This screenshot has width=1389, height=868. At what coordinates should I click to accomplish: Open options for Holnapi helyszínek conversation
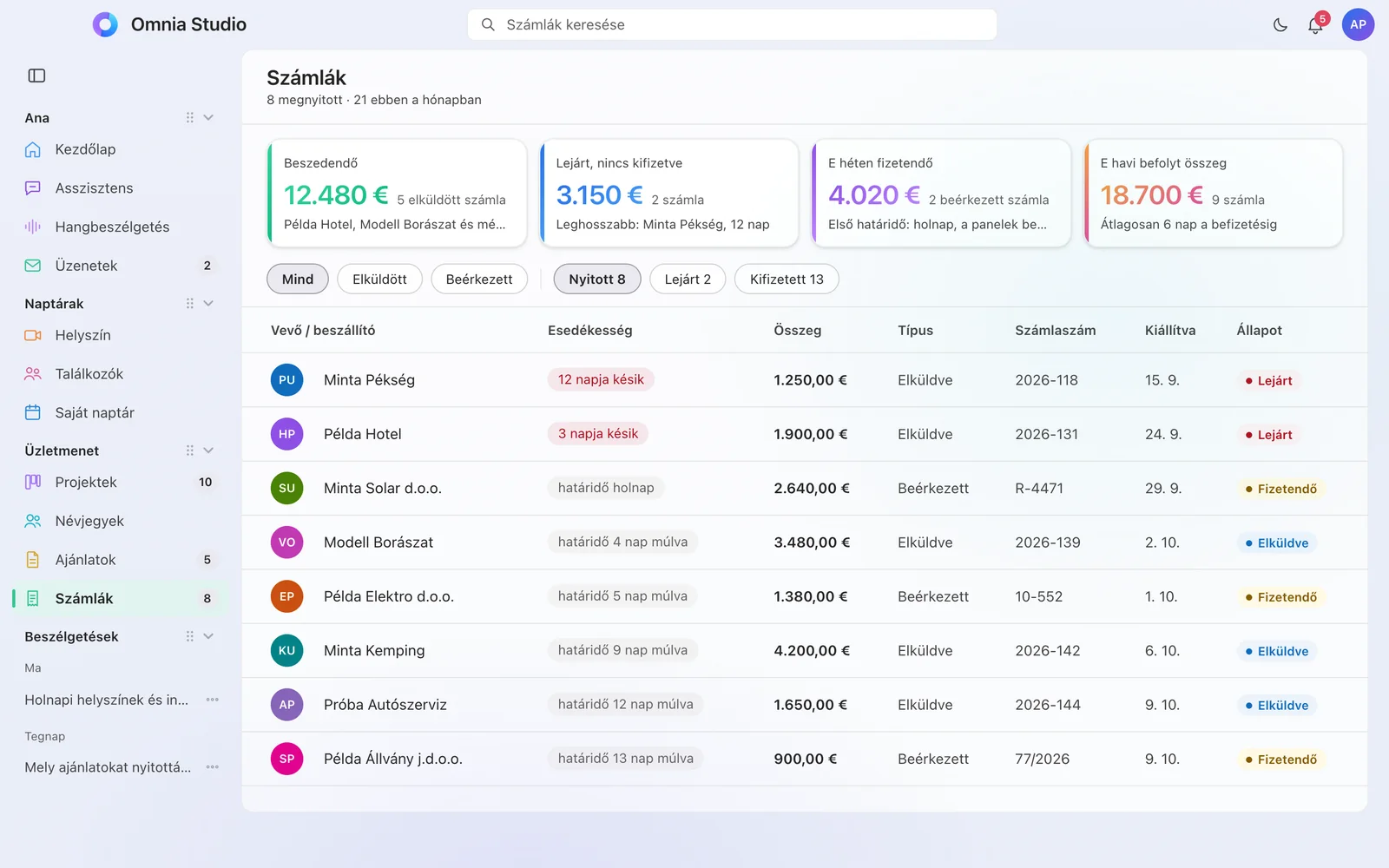point(213,700)
